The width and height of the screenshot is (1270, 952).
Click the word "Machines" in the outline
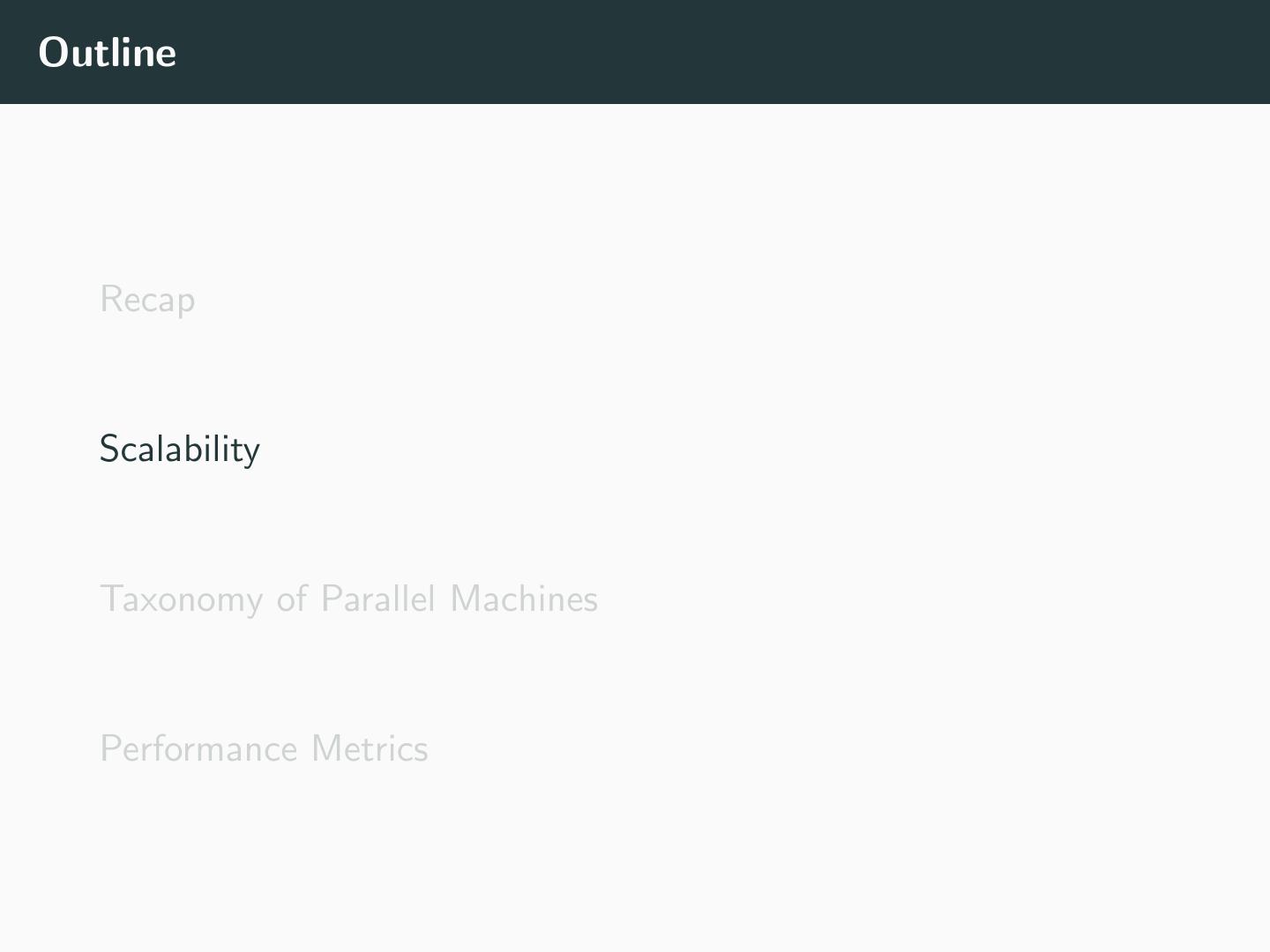(524, 599)
